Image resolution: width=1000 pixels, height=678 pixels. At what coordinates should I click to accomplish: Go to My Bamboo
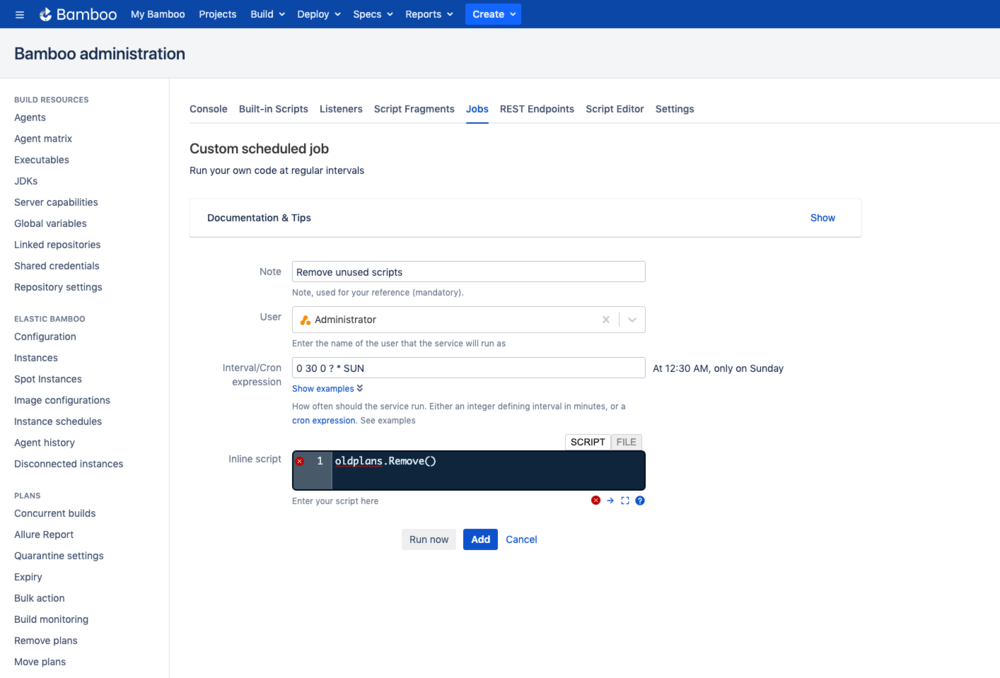click(158, 14)
